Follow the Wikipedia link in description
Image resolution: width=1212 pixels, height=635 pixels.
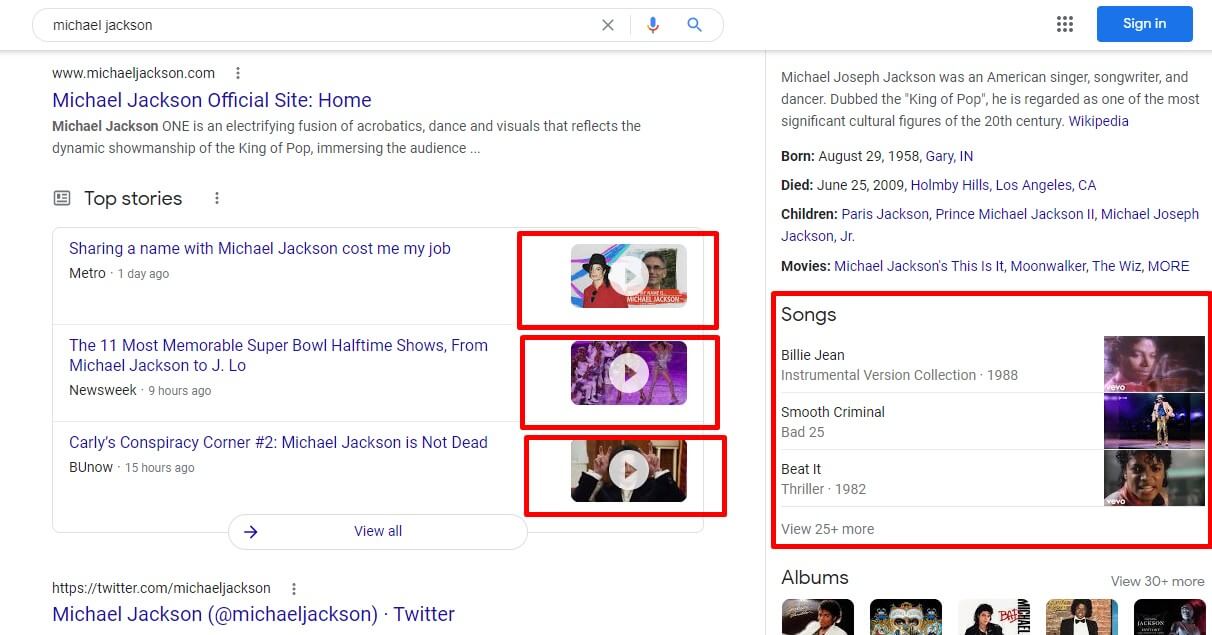pos(1098,121)
